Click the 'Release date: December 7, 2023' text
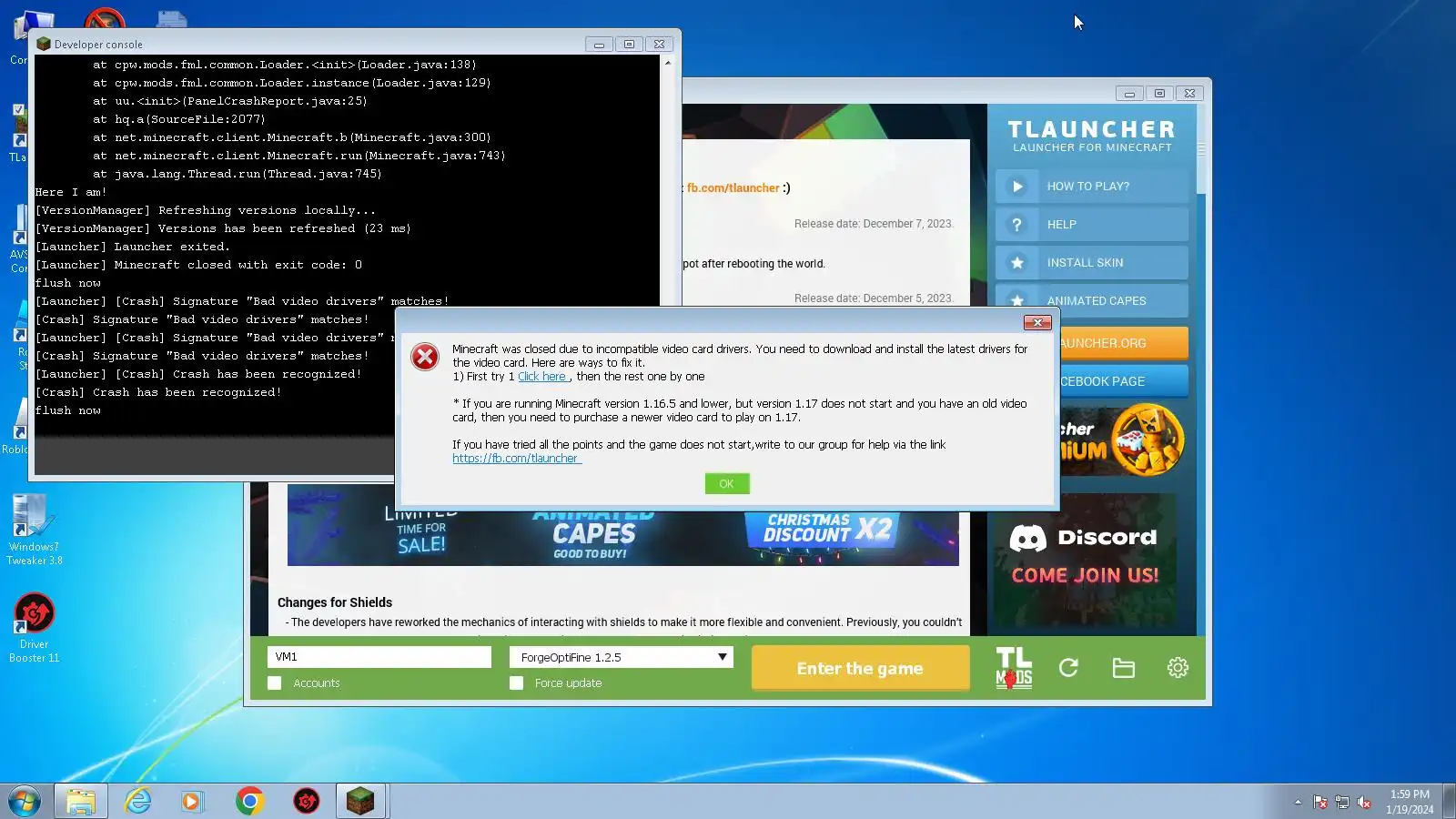The height and width of the screenshot is (819, 1456). pyautogui.click(x=874, y=224)
